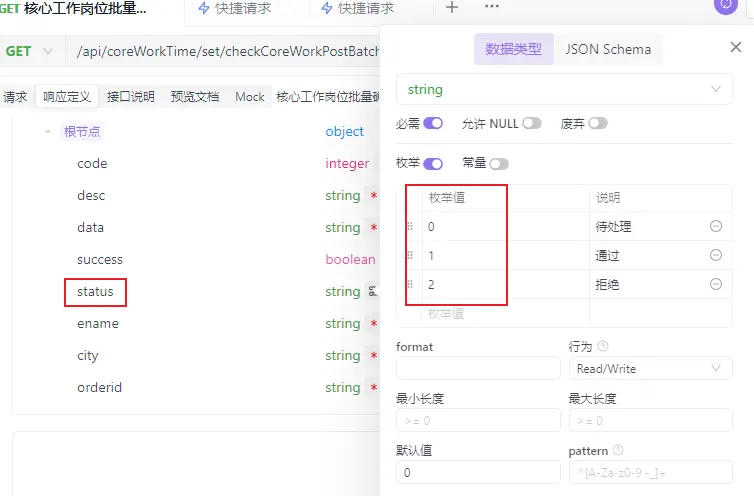The image size is (754, 496).
Task: Click the pattern input field
Action: click(x=651, y=472)
